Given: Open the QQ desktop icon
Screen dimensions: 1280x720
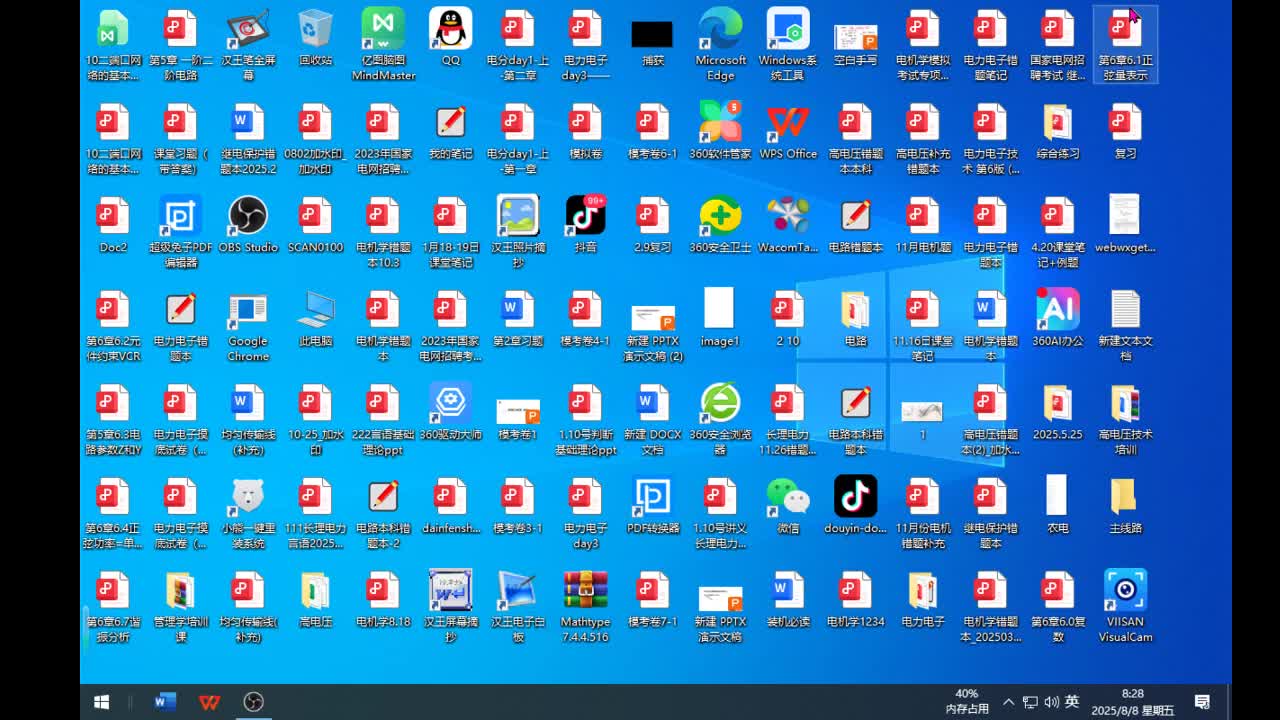Looking at the screenshot, I should point(451,38).
